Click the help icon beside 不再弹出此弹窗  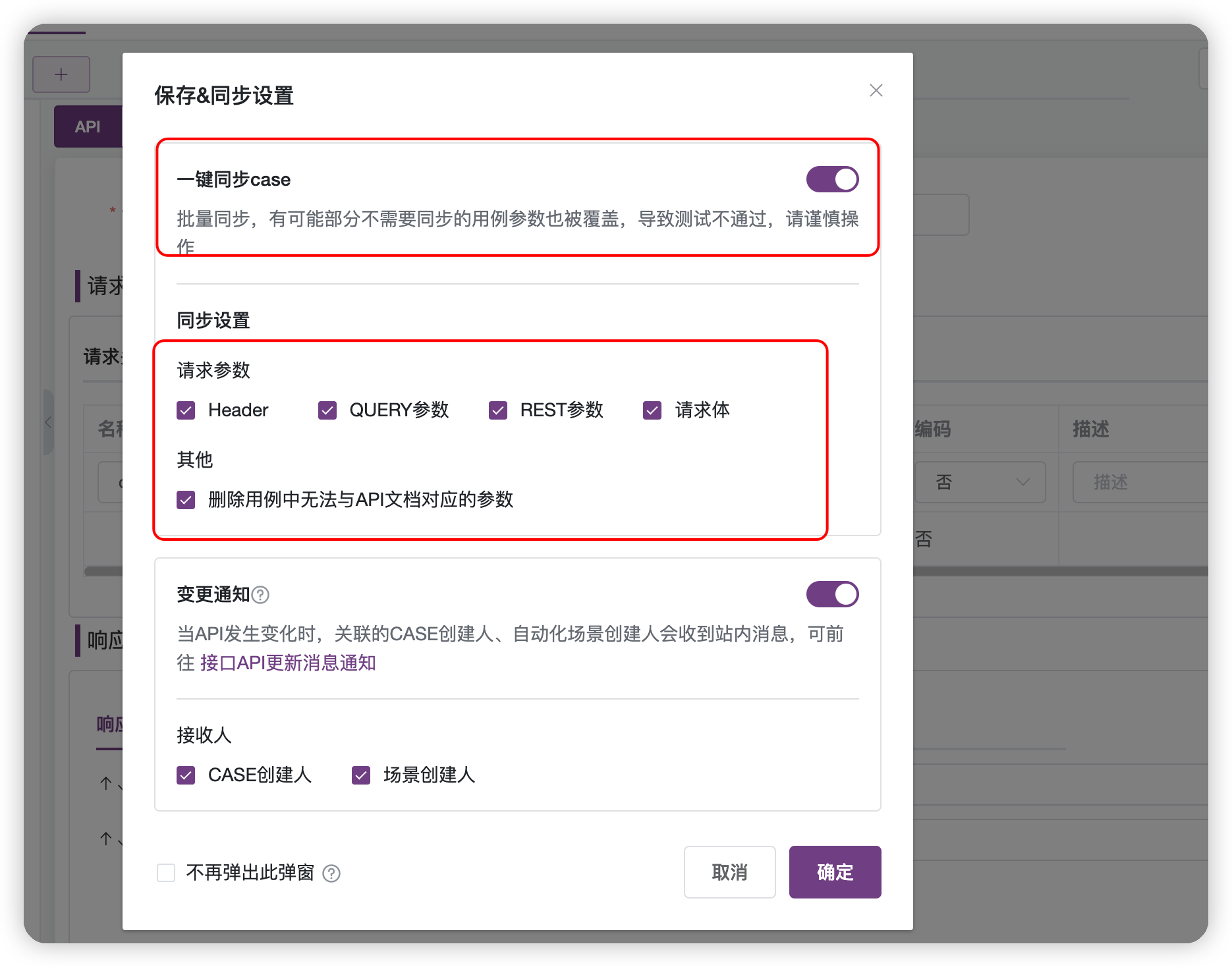(x=333, y=872)
